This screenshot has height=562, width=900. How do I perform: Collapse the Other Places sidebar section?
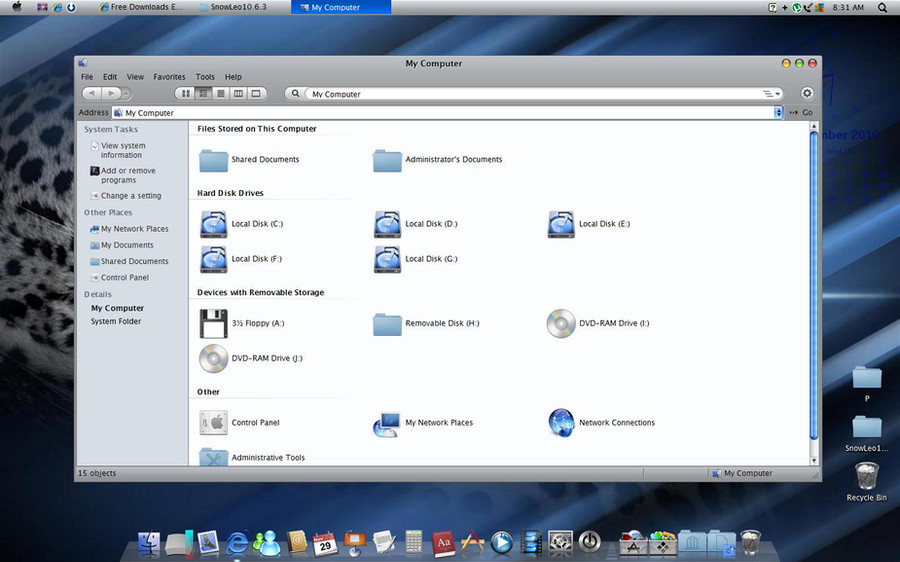pos(108,212)
